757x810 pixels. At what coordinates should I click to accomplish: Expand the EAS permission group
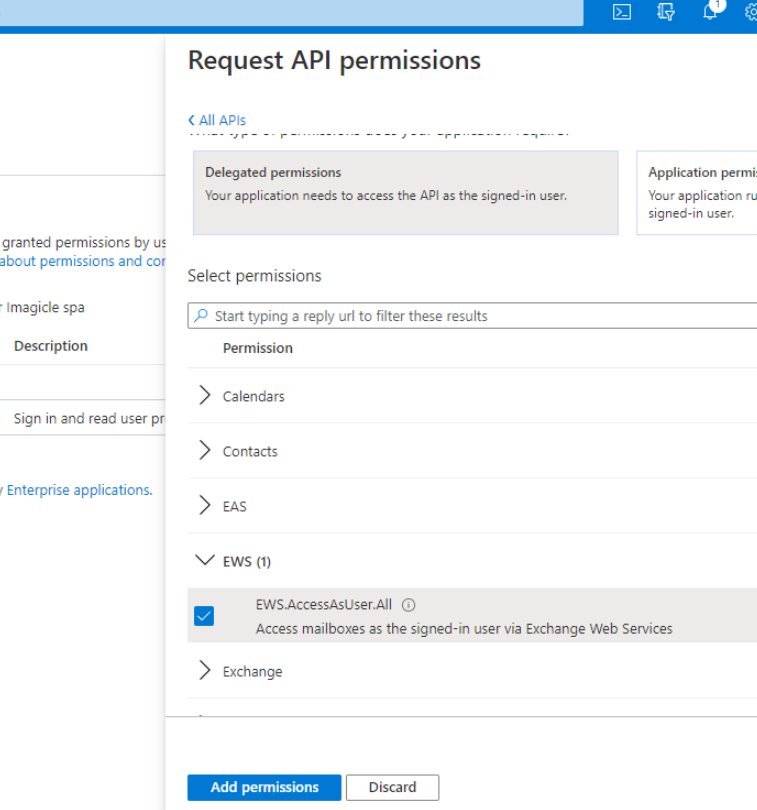point(205,506)
